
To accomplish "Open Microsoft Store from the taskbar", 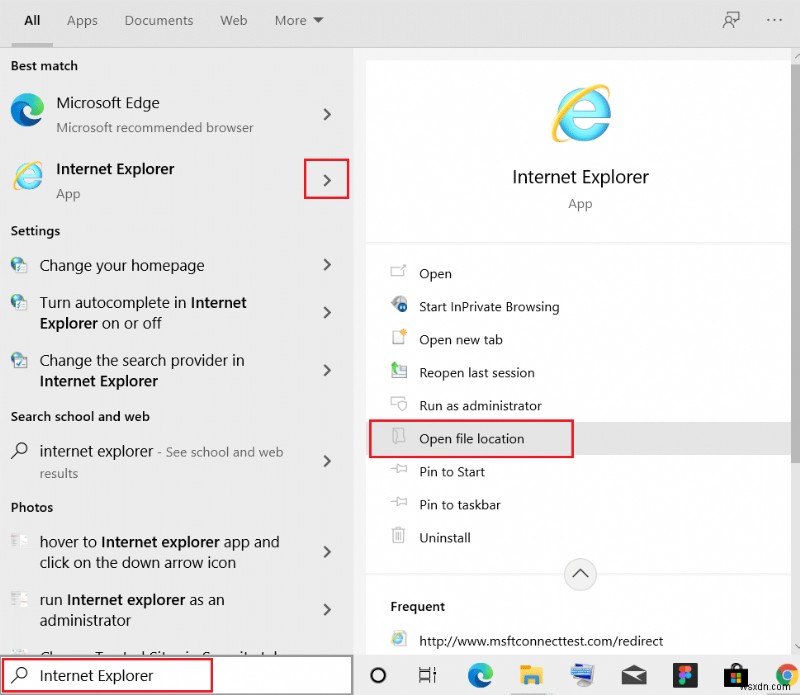I will point(736,676).
